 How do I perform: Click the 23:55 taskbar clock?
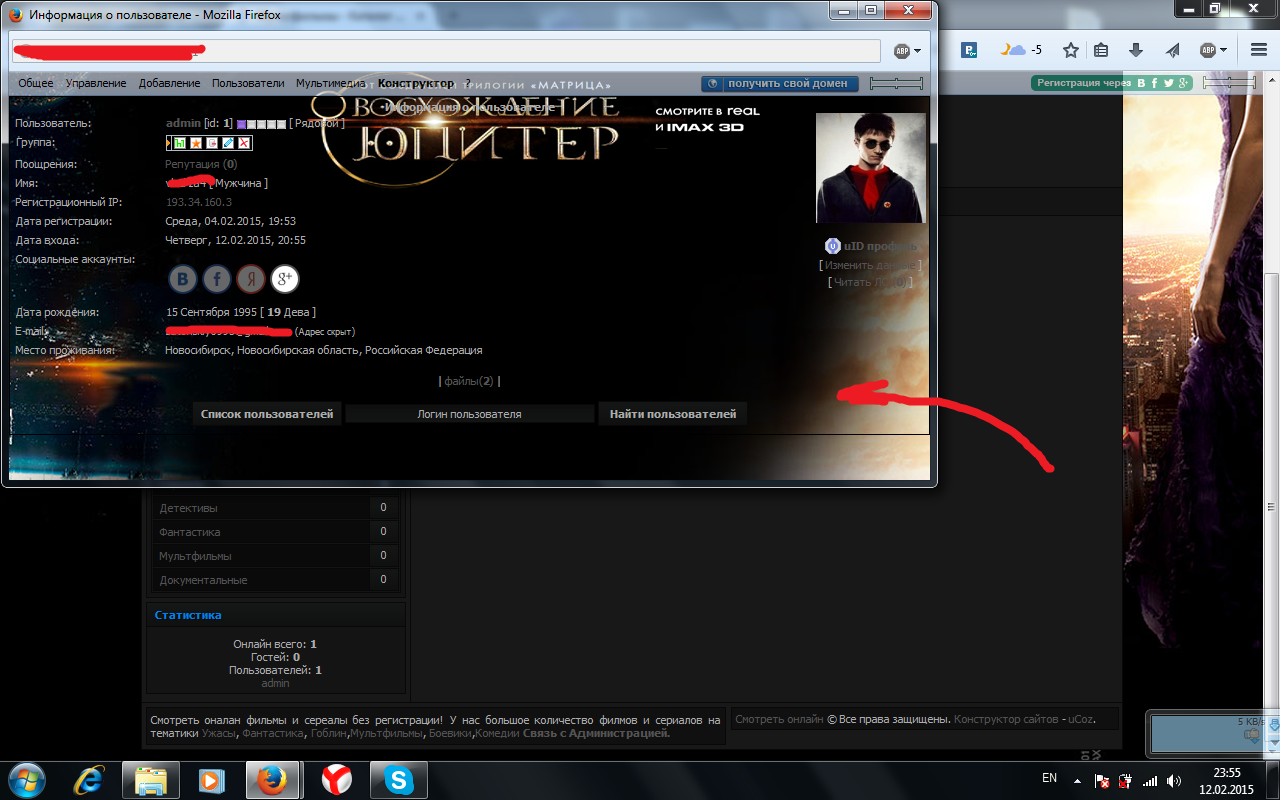pyautogui.click(x=1226, y=772)
